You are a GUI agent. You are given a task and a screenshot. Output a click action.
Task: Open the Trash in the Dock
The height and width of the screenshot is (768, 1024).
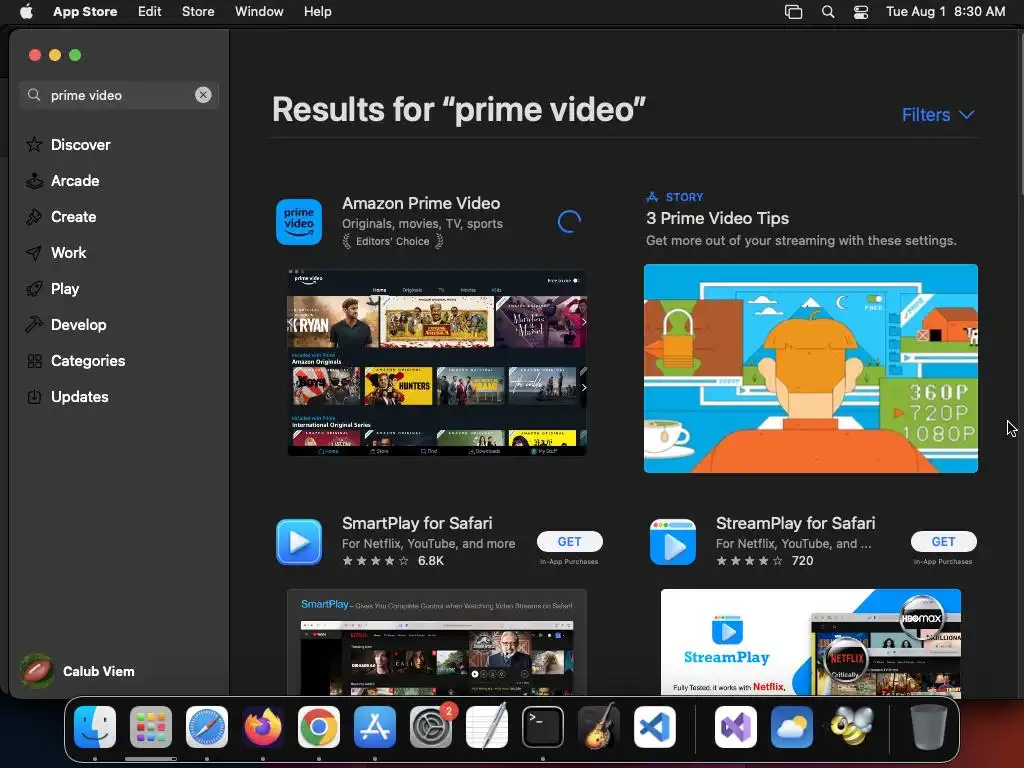[x=929, y=727]
